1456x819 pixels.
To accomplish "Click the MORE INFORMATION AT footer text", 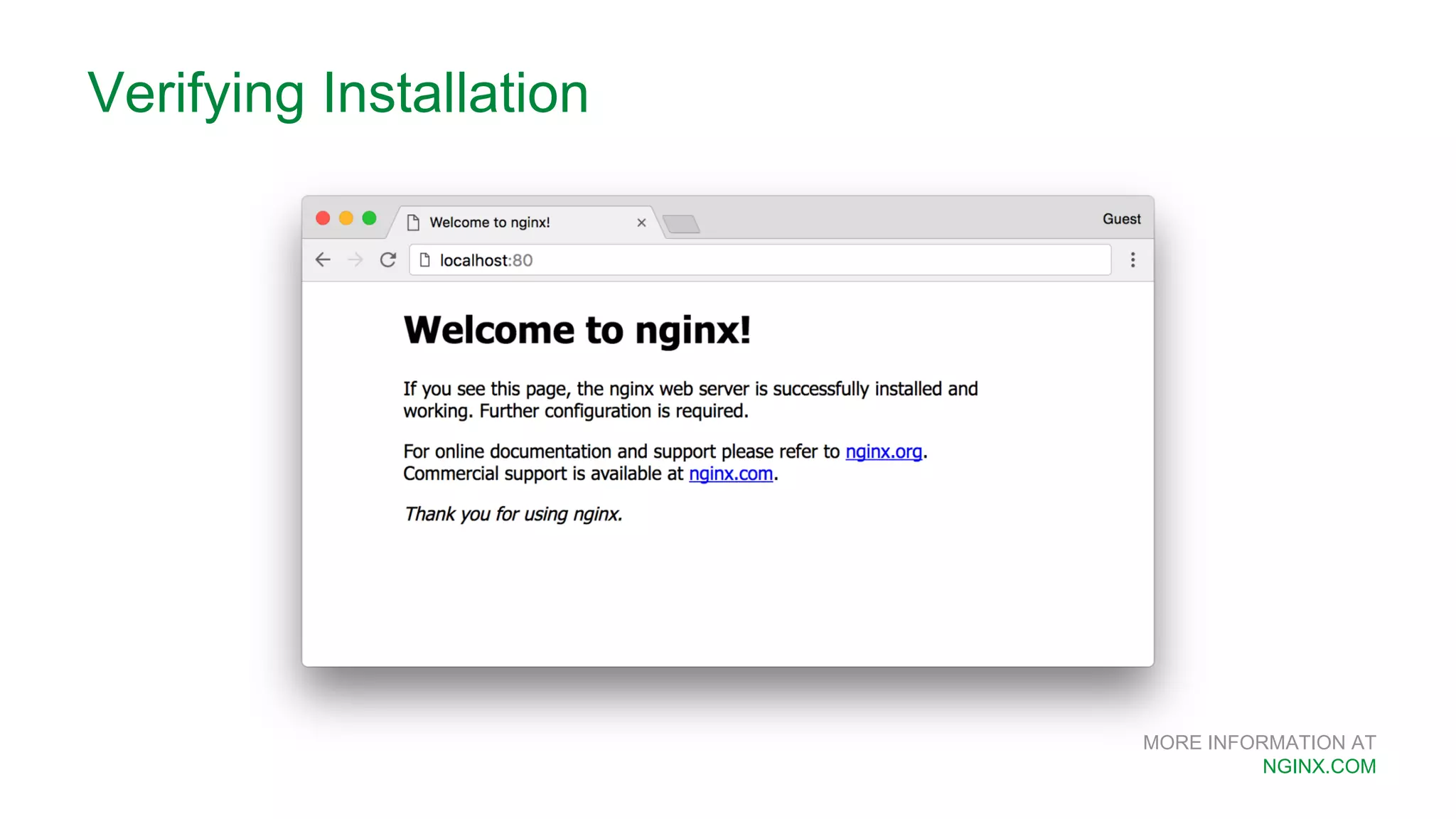I will [x=1259, y=742].
